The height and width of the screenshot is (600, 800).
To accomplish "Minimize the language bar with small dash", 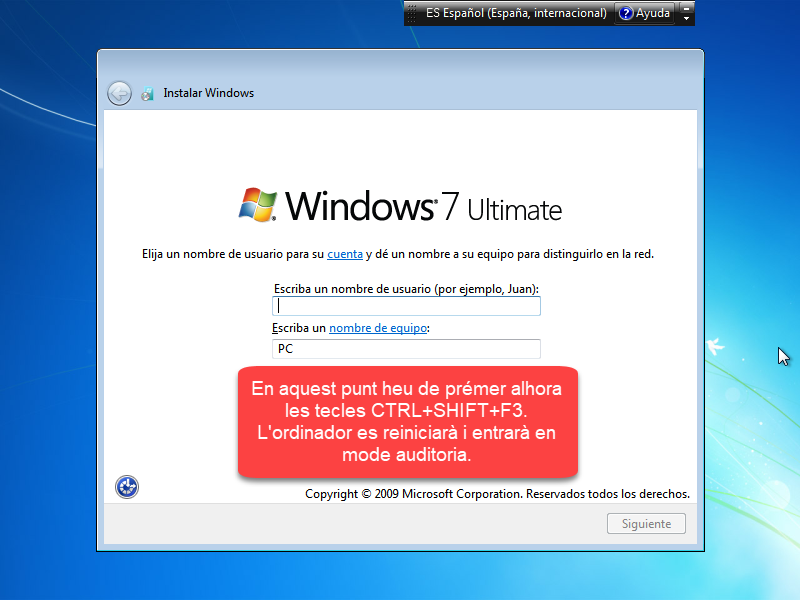I will (686, 8).
